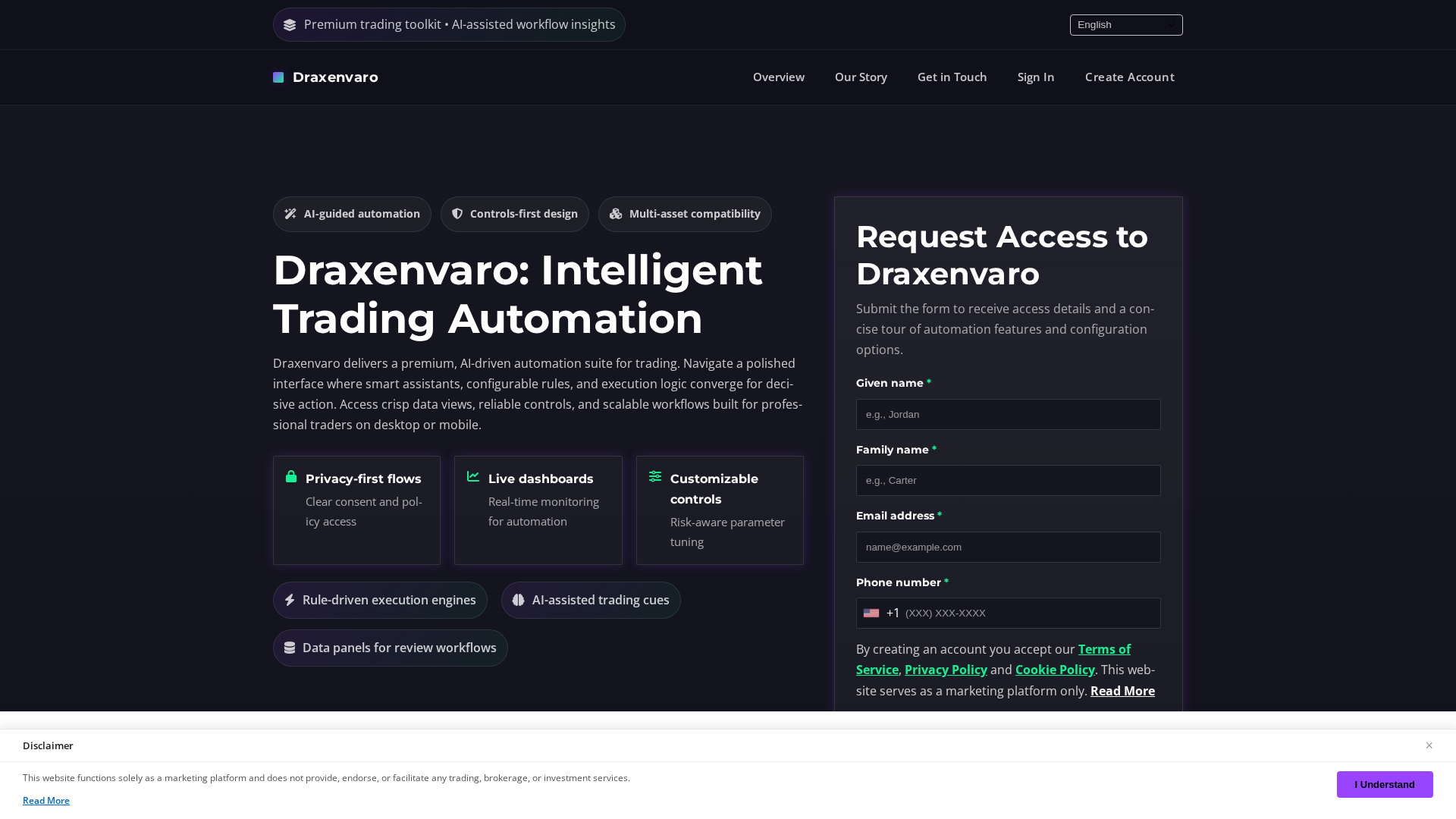
Task: Click the cubes Multi-asset compatibility icon
Action: [x=616, y=214]
